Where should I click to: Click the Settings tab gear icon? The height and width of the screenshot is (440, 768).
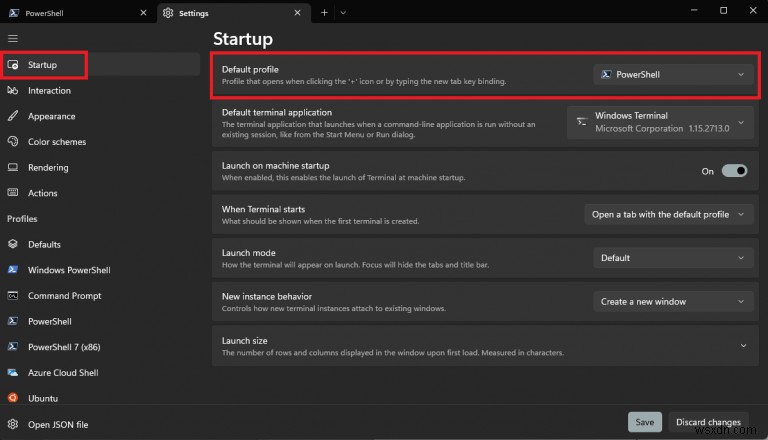point(168,13)
